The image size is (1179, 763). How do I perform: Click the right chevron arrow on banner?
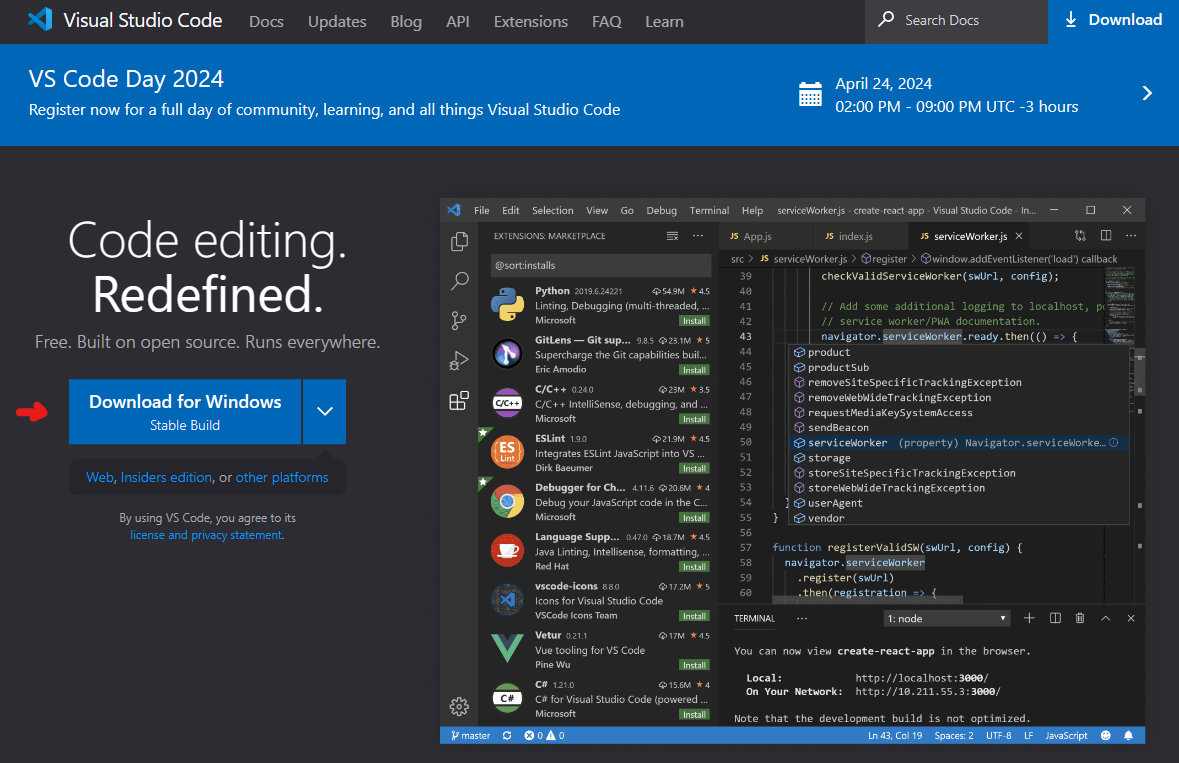(1147, 93)
